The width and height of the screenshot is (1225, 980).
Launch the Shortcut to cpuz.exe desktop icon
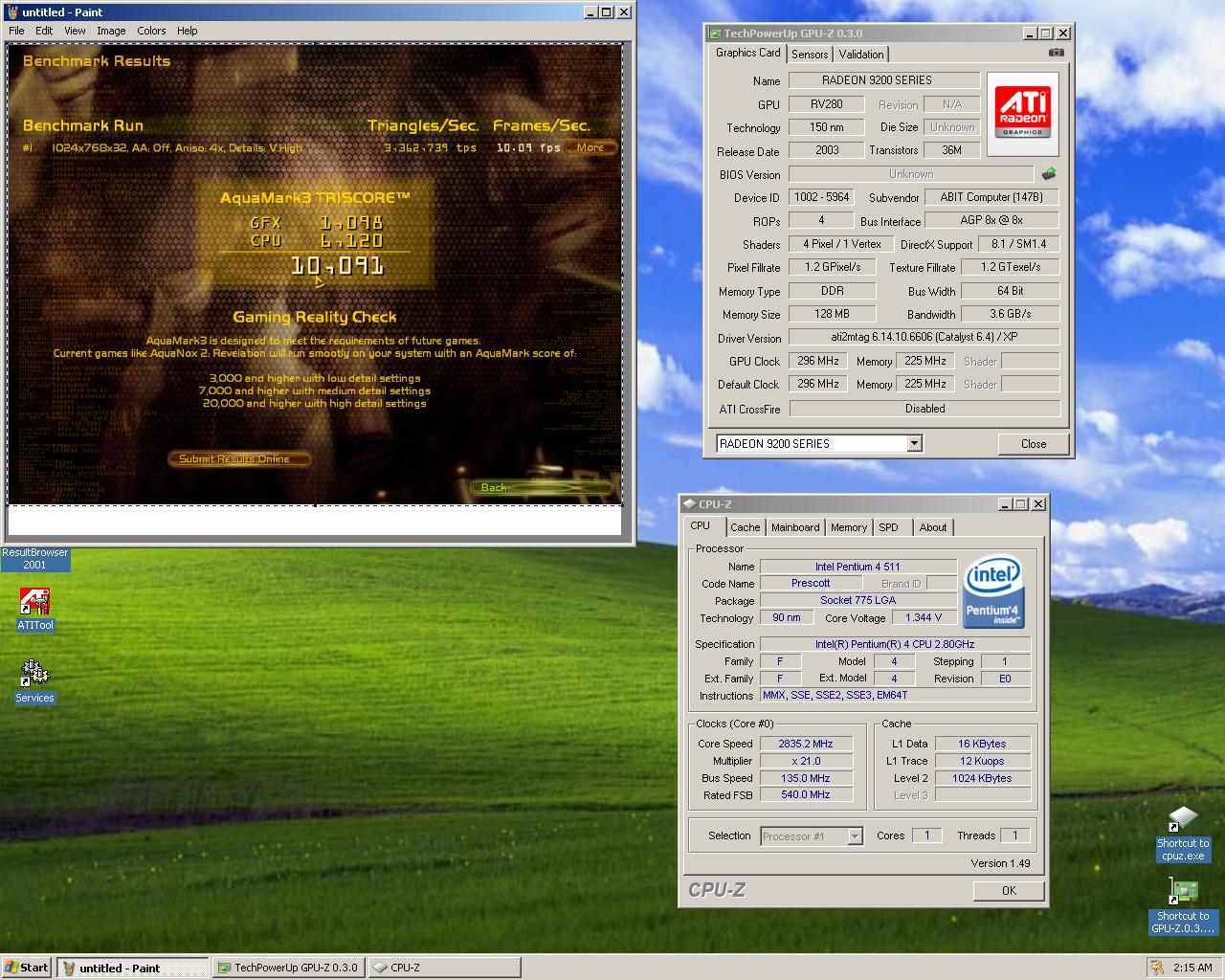(x=1183, y=834)
